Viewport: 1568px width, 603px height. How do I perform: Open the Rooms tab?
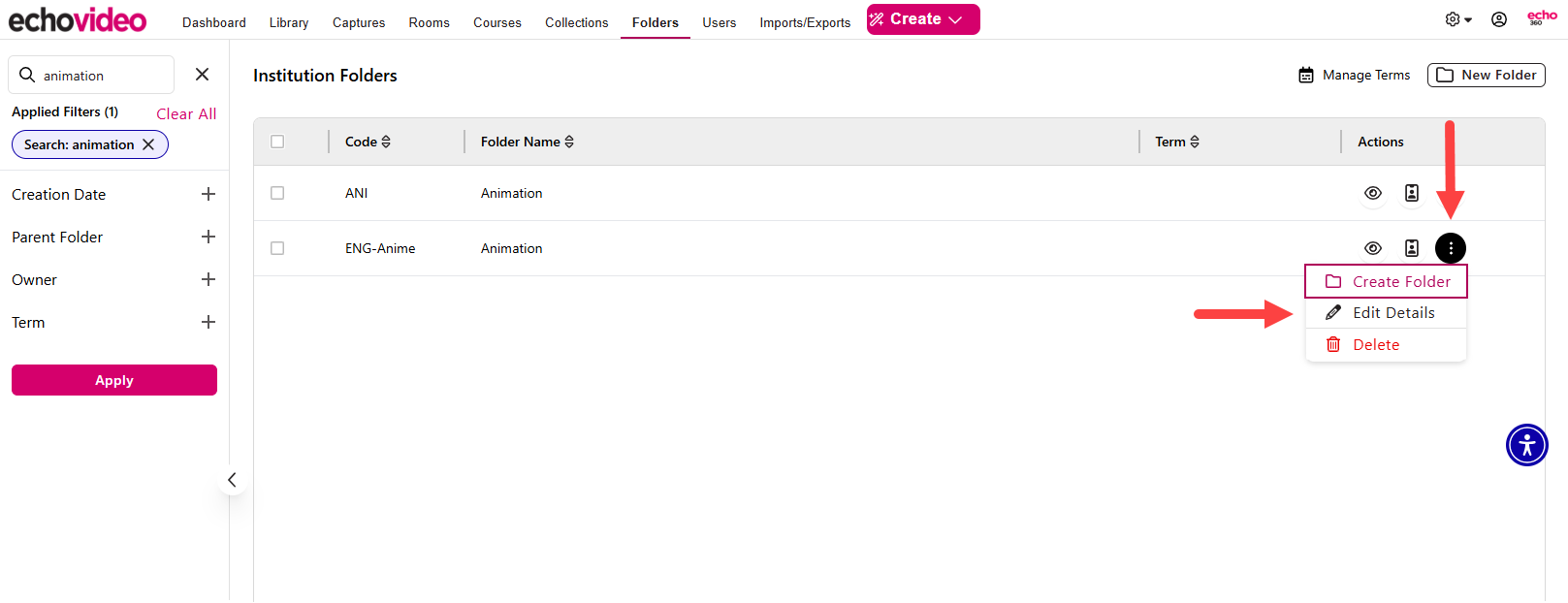click(x=430, y=22)
